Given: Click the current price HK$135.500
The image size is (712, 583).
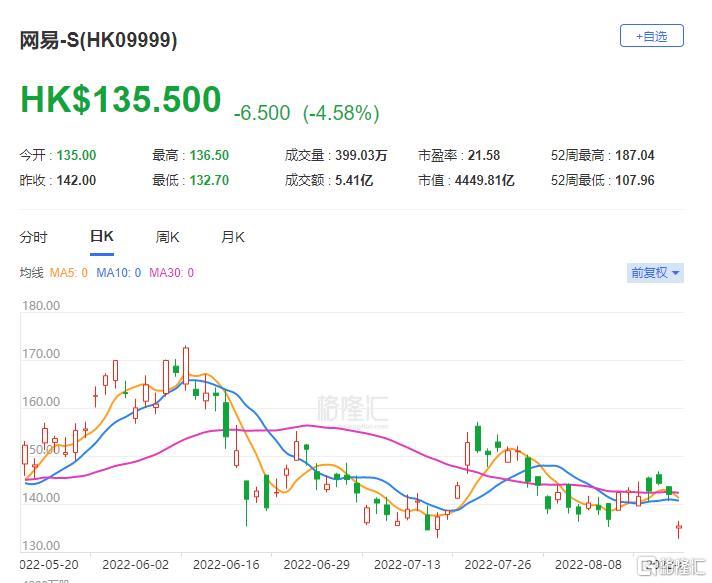Looking at the screenshot, I should 121,99.
